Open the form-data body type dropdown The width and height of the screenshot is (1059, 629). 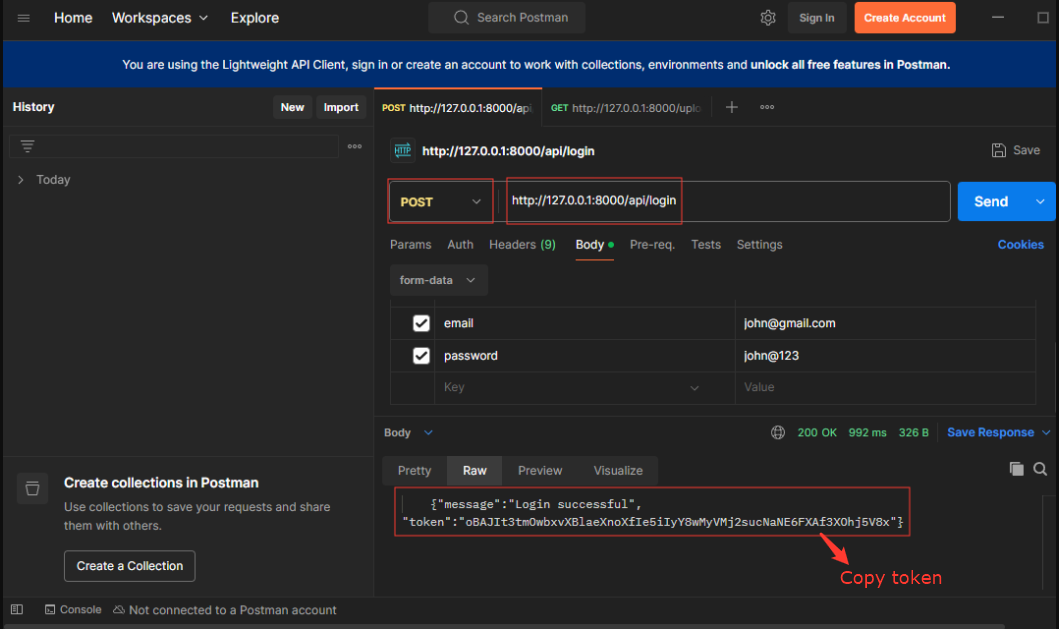pyautogui.click(x=438, y=280)
